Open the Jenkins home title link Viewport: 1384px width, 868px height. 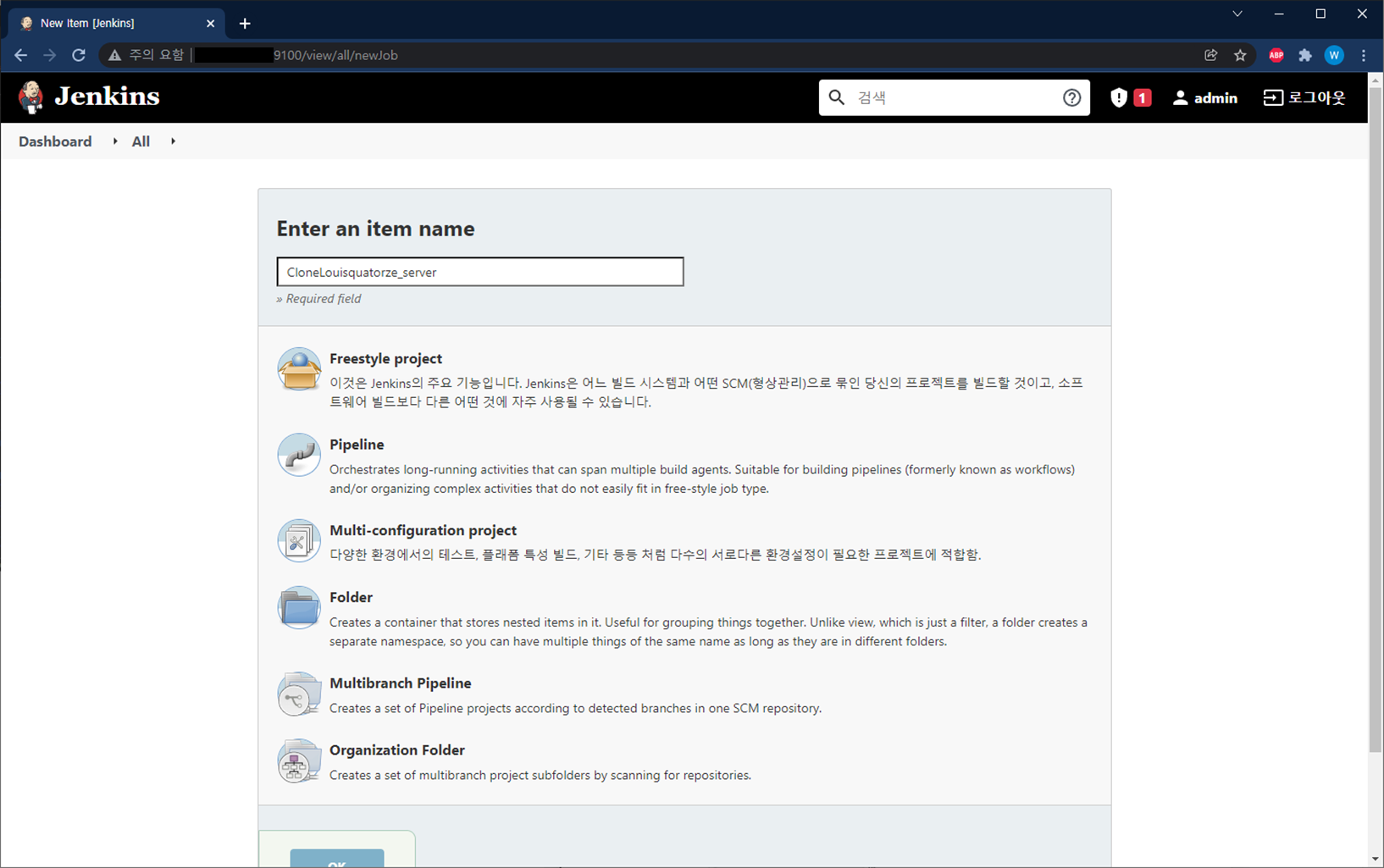[107, 97]
